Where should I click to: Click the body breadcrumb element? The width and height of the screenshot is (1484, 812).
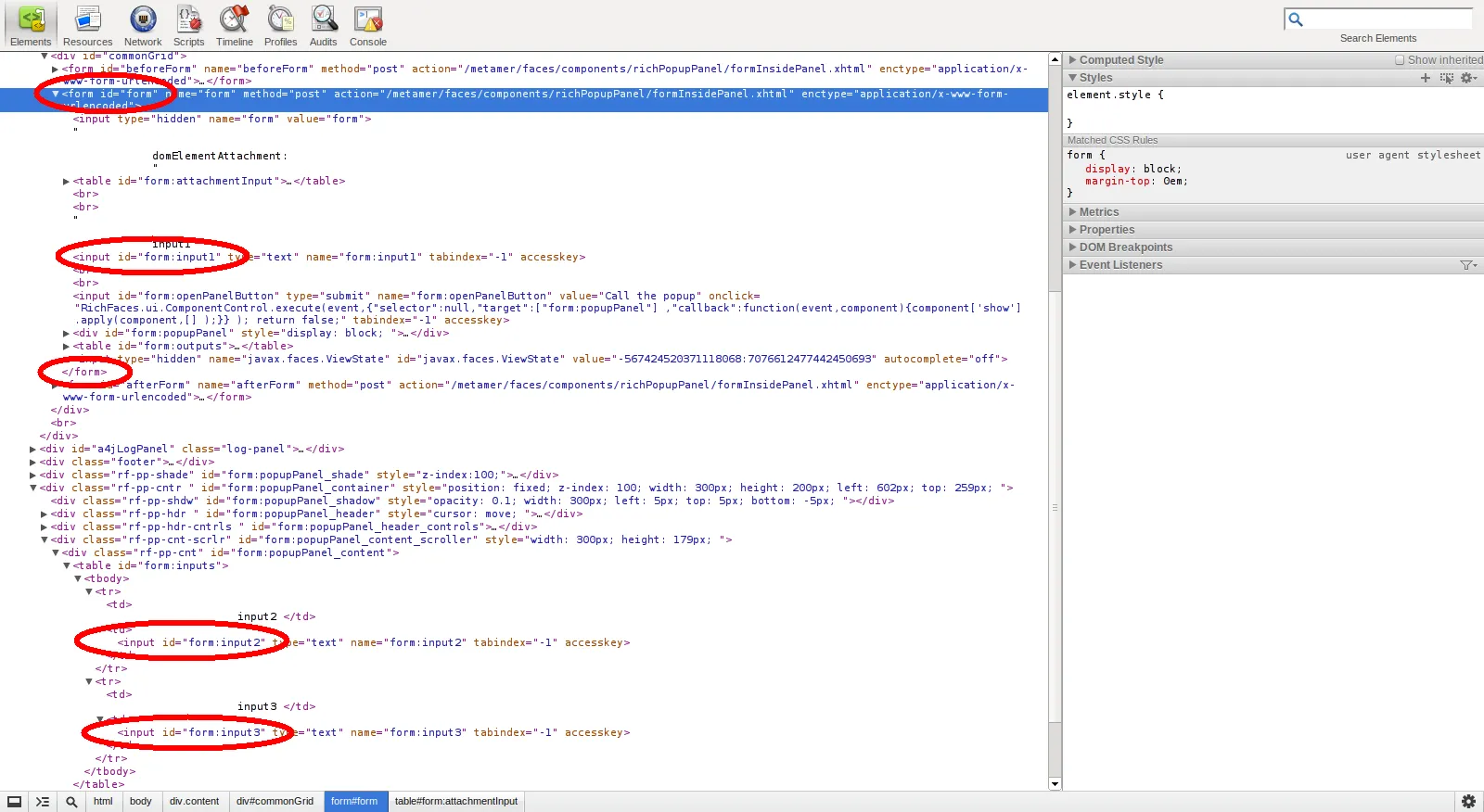(140, 802)
